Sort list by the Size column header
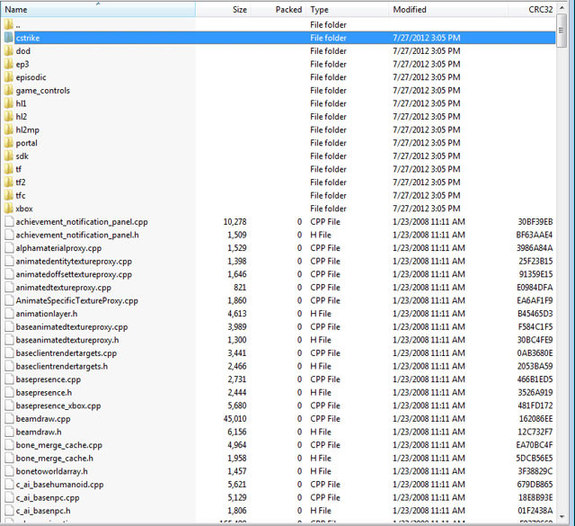This screenshot has height=526, width=575. 223,10
